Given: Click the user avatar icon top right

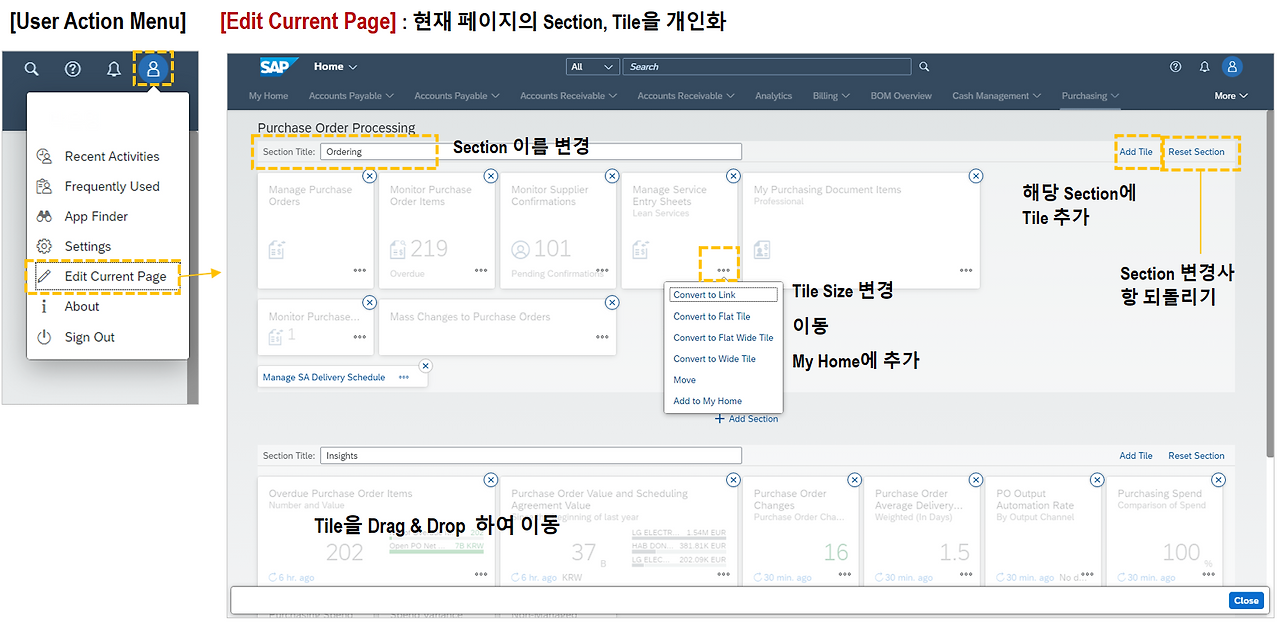Looking at the screenshot, I should click(x=1232, y=66).
